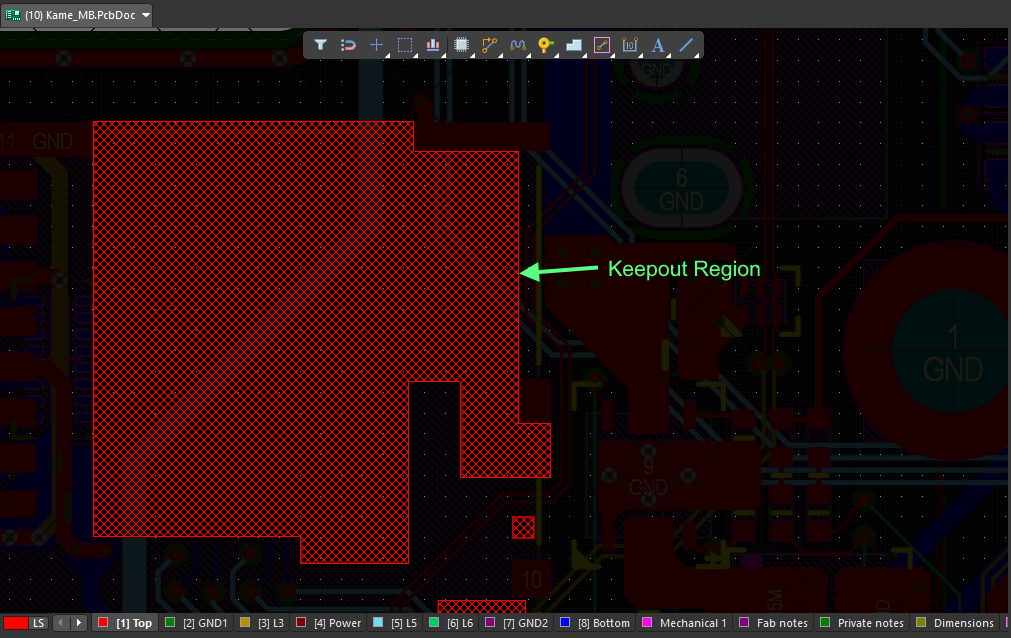Open the Snap options magnet icon
The image size is (1011, 638).
coord(348,45)
